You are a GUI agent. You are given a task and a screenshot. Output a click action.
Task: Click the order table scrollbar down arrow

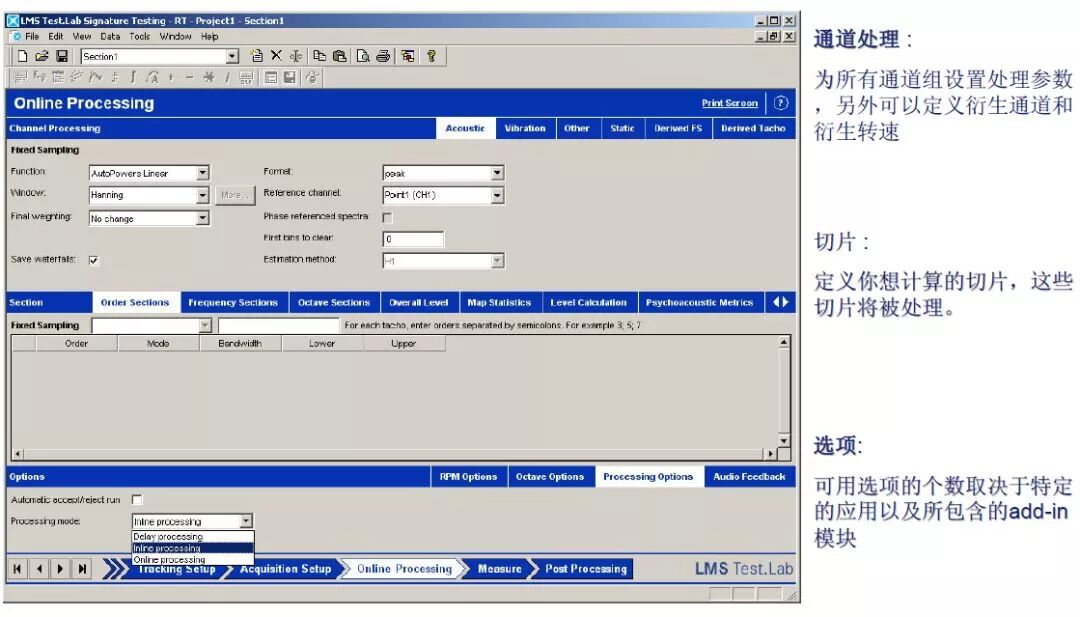pyautogui.click(x=783, y=439)
